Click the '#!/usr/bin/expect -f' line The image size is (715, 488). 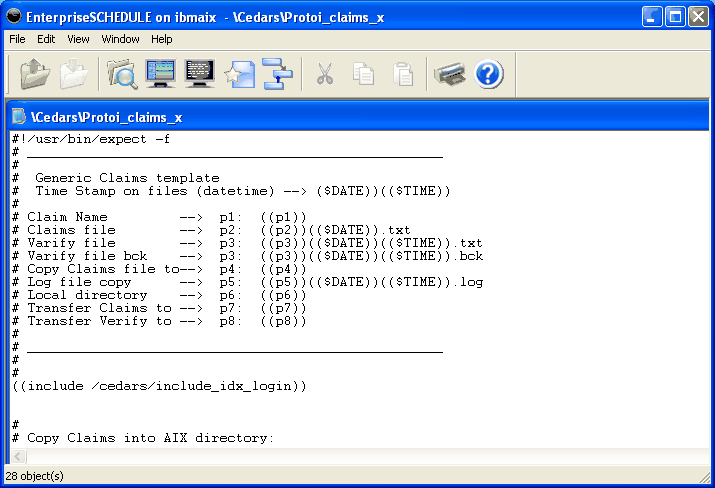pos(91,139)
